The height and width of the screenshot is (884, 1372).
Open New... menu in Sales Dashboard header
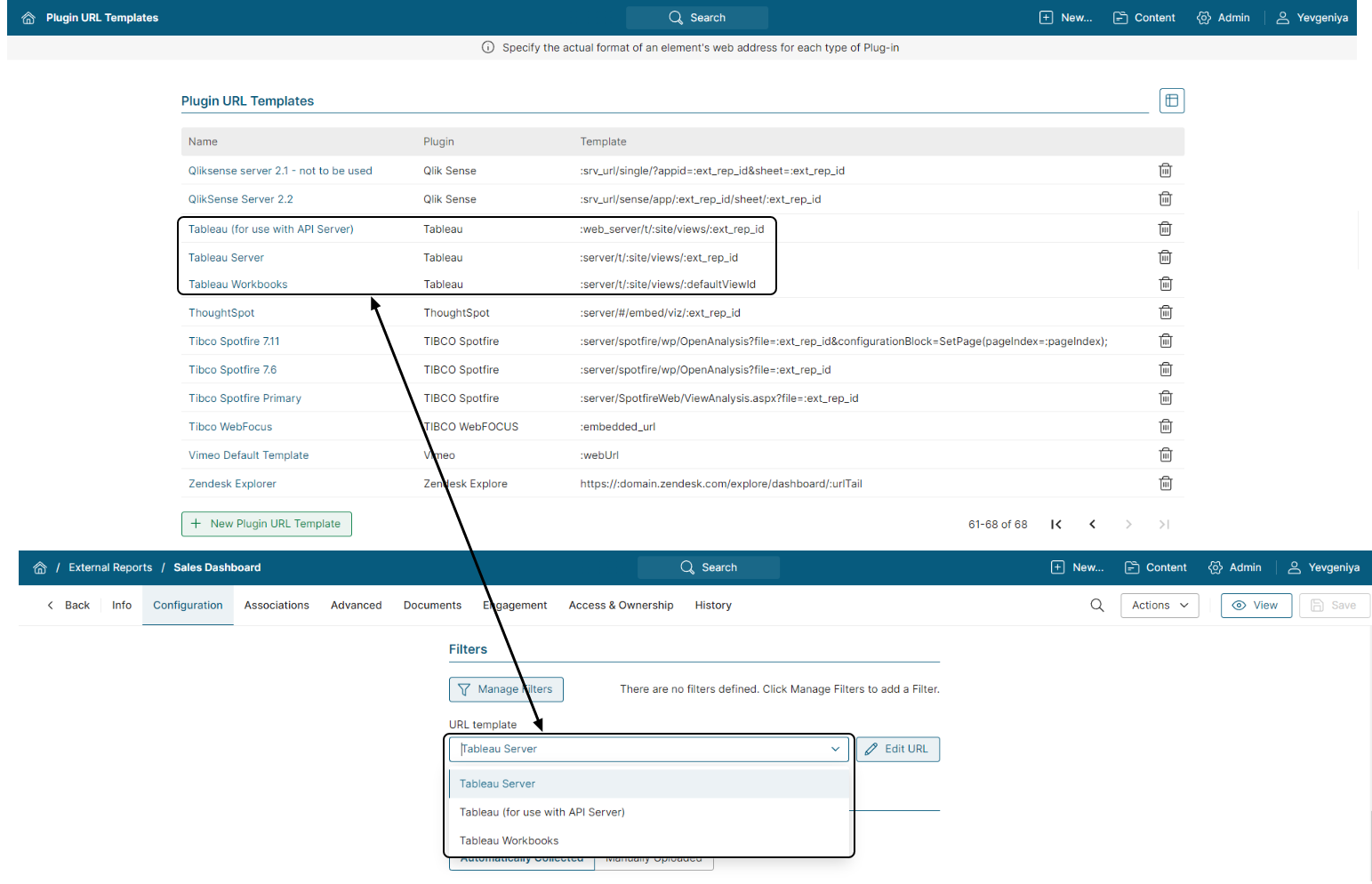click(1078, 567)
